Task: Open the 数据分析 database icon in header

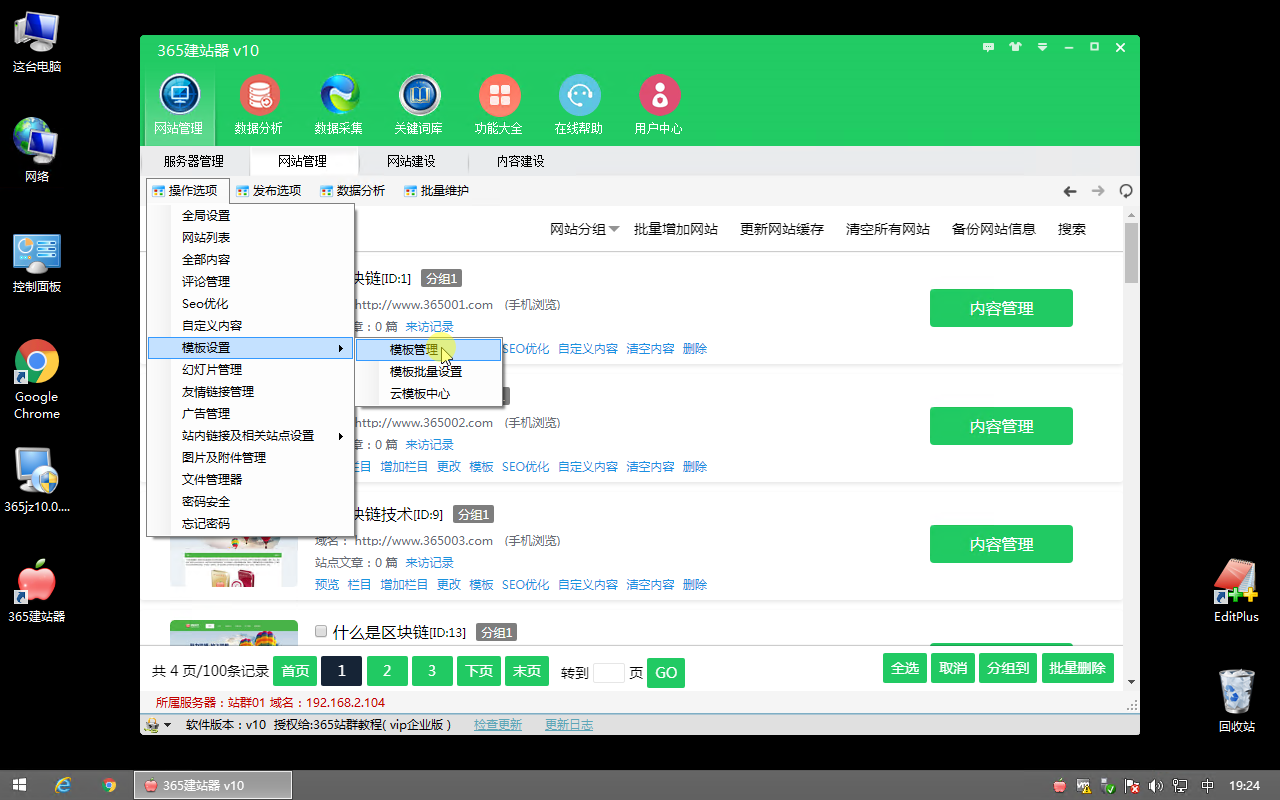Action: (x=259, y=96)
